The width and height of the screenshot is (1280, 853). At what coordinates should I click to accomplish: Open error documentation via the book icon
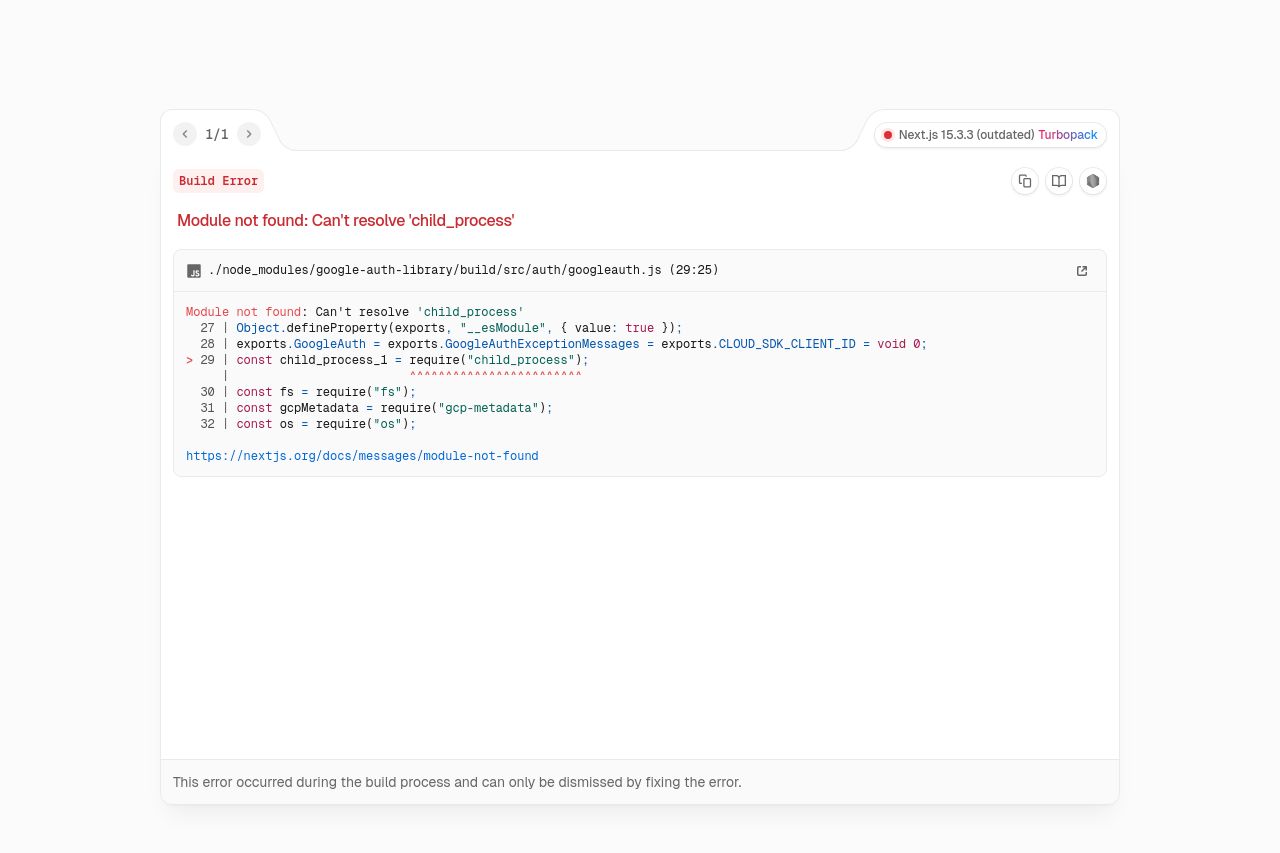point(1059,181)
